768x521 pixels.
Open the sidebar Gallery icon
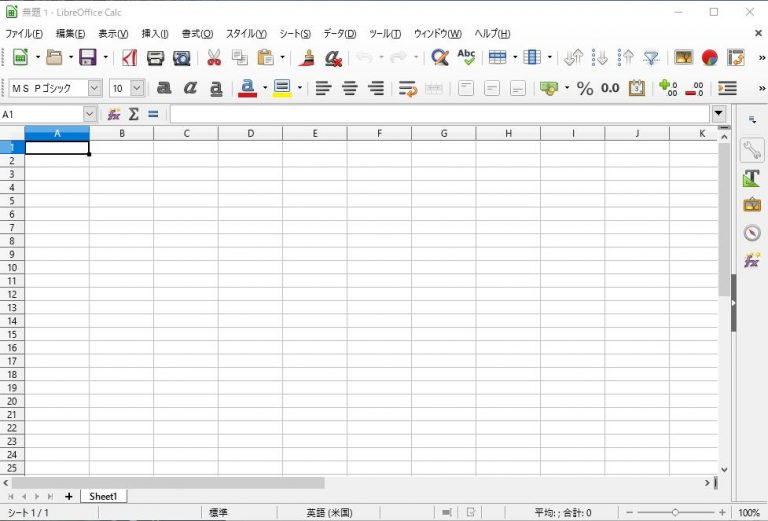click(752, 205)
